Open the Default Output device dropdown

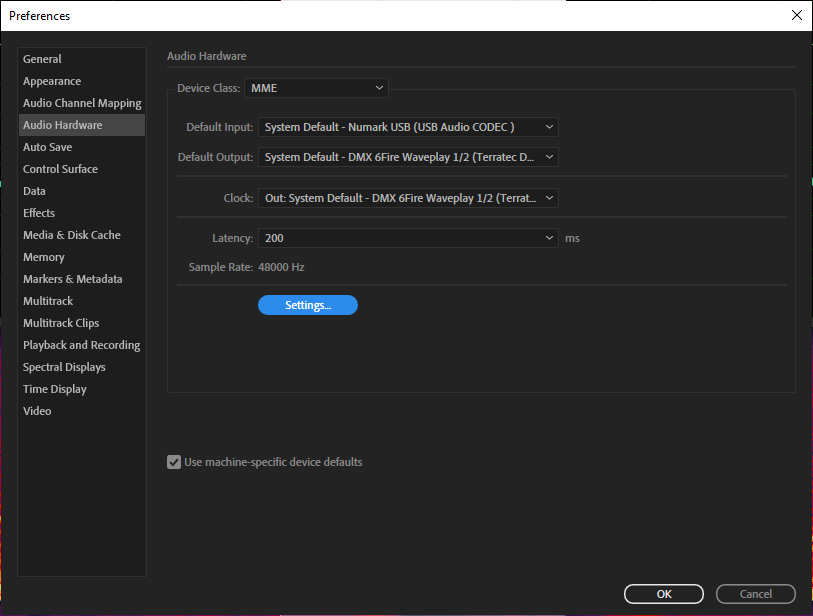click(407, 156)
